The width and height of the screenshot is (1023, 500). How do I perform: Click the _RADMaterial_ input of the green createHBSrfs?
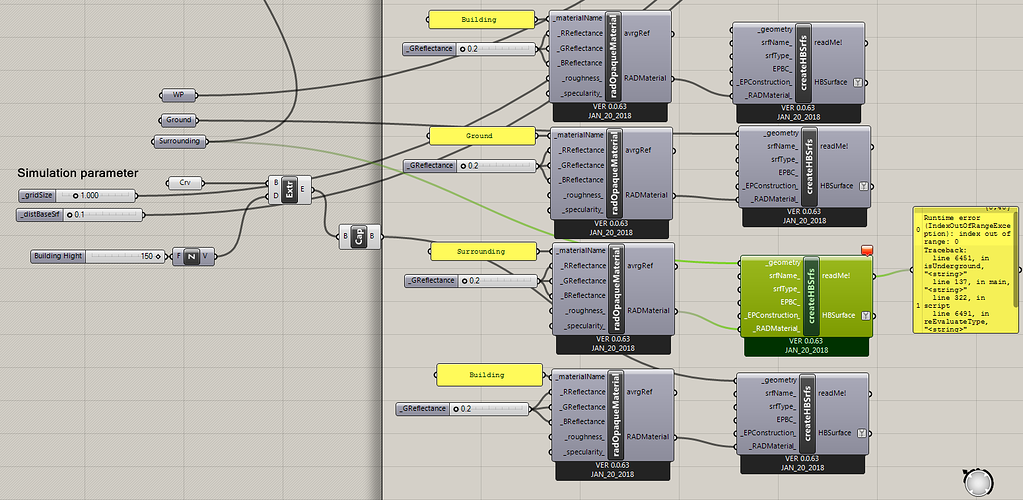tap(776, 328)
